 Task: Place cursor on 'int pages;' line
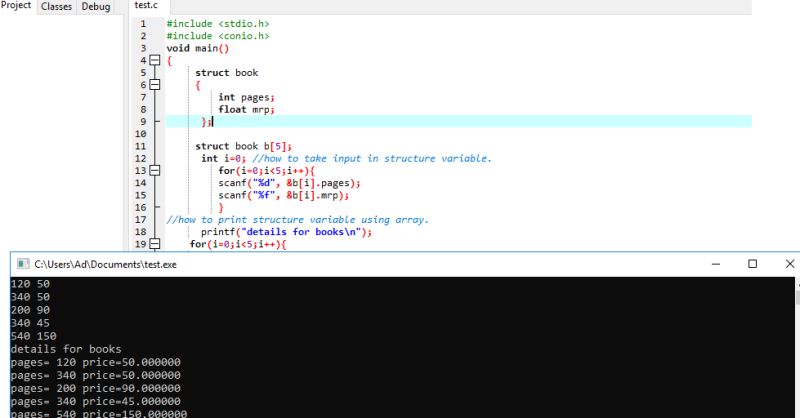point(246,97)
